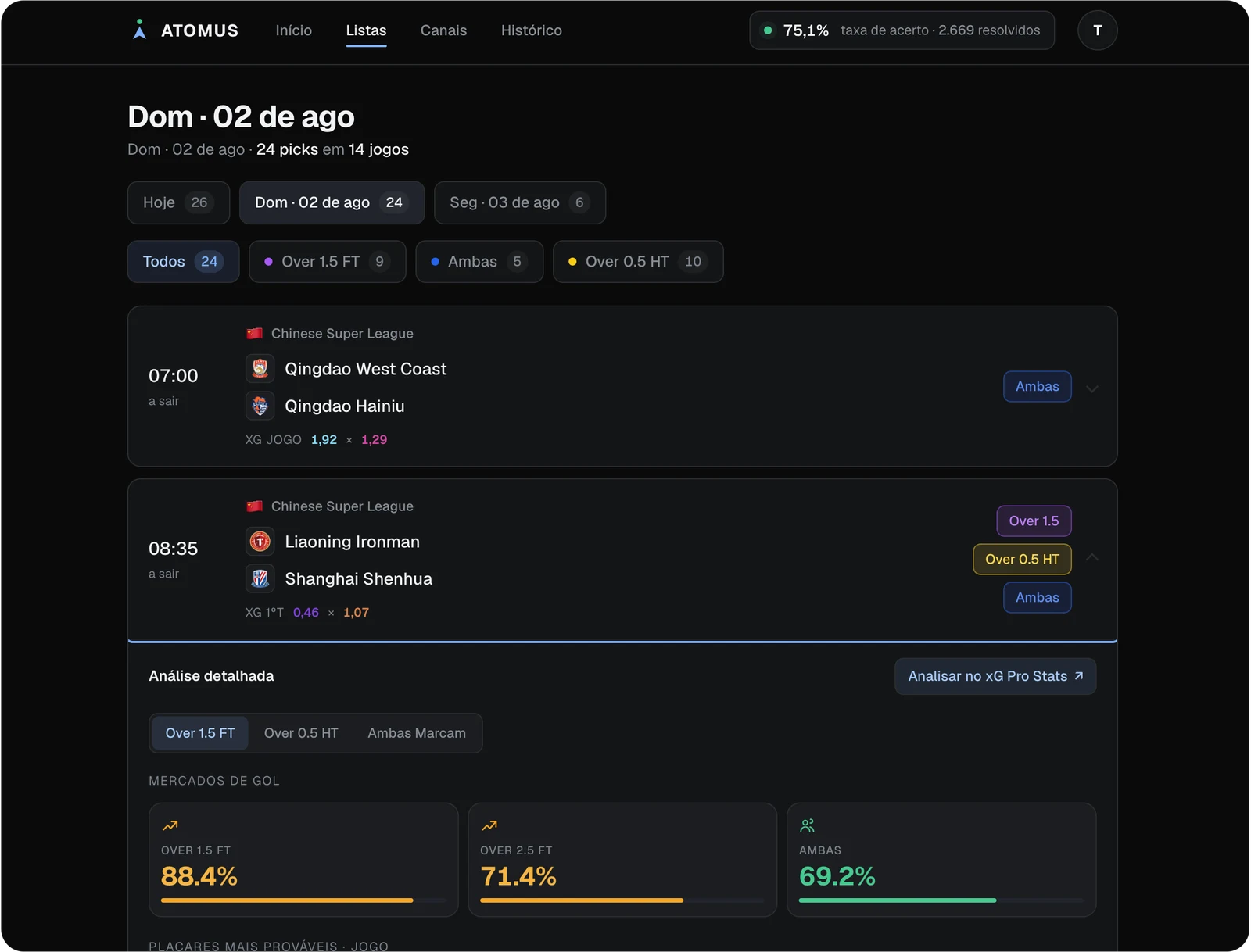
Task: Click the 08:35 kickoff time
Action: click(x=173, y=549)
